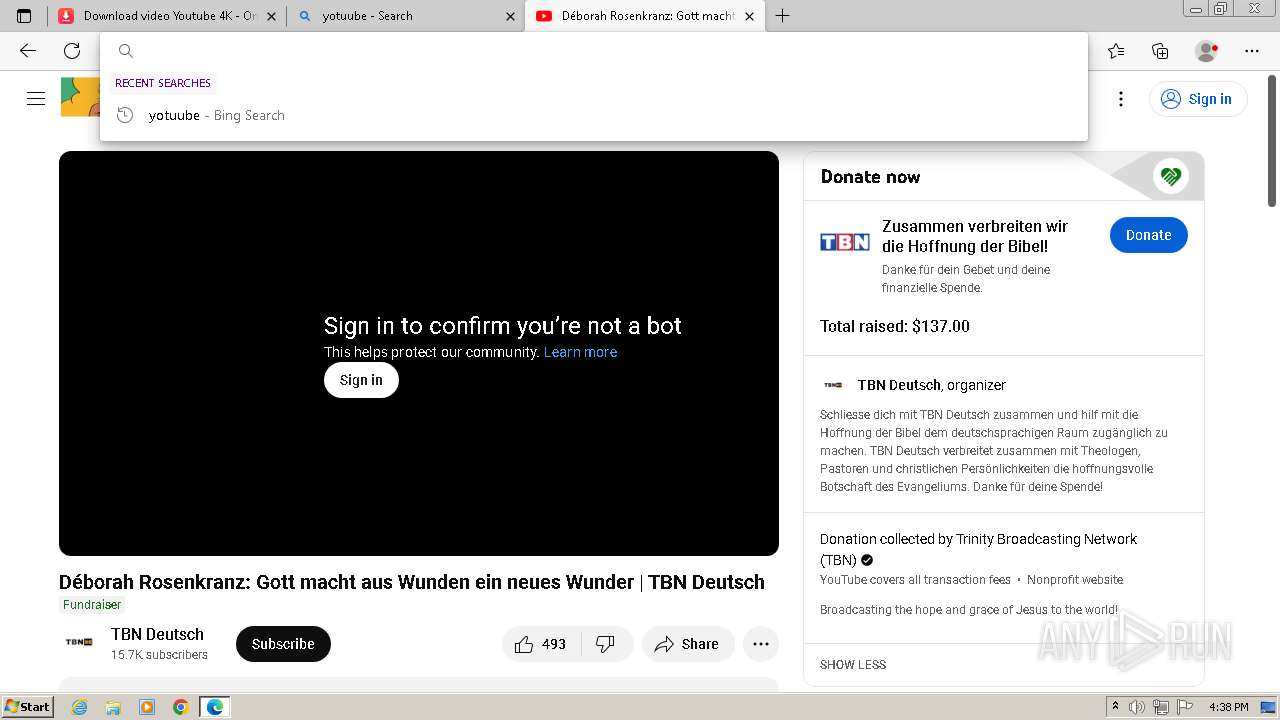Open Chrome from taskbar
Image resolution: width=1280 pixels, height=720 pixels.
[x=181, y=707]
